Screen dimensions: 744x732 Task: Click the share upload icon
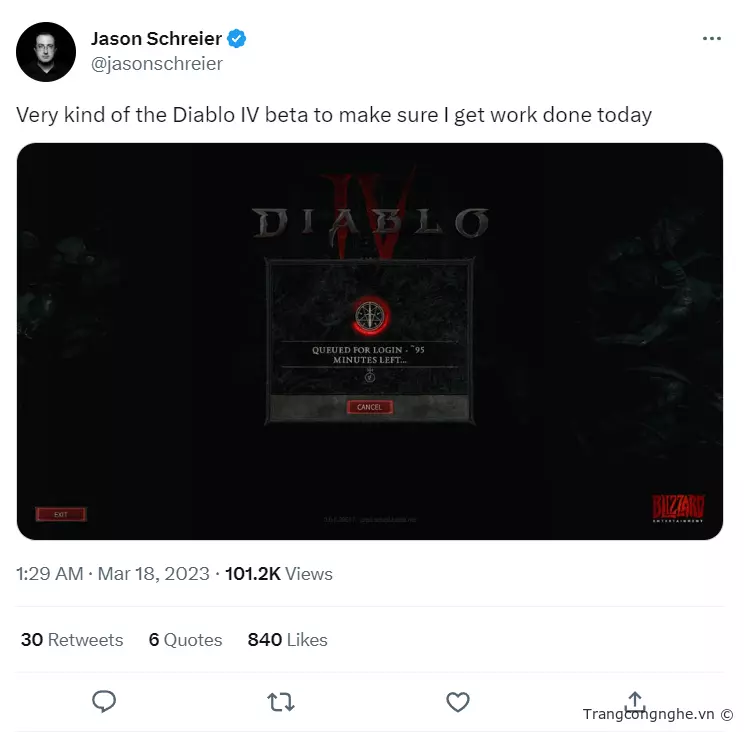tap(635, 701)
